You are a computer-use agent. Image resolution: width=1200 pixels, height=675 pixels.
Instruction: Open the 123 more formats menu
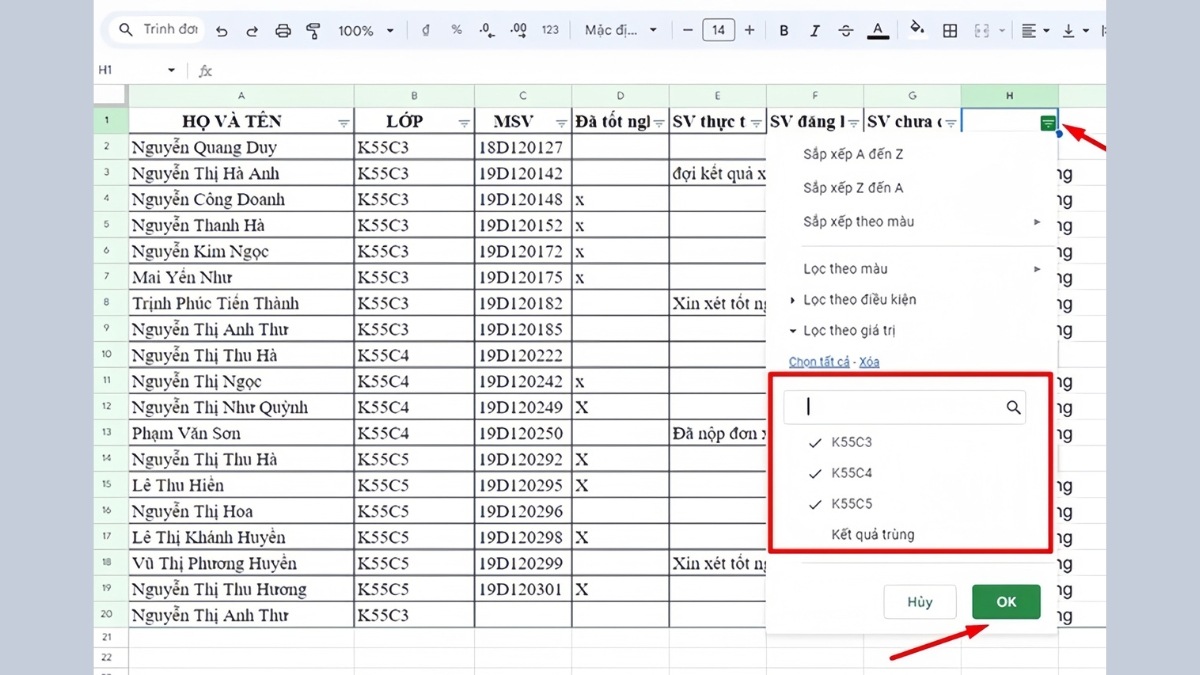[550, 30]
